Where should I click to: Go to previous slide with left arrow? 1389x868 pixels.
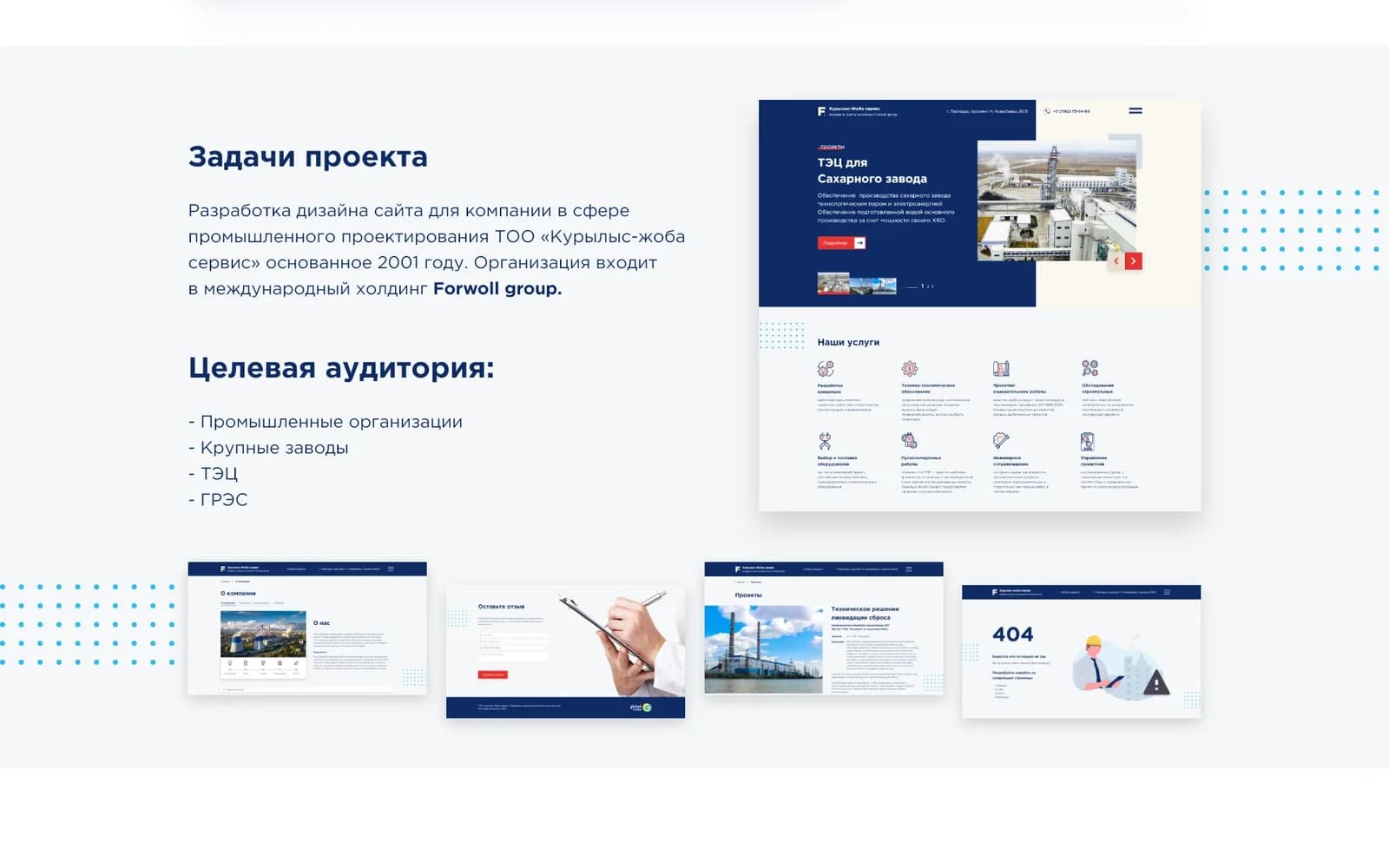click(x=1116, y=260)
